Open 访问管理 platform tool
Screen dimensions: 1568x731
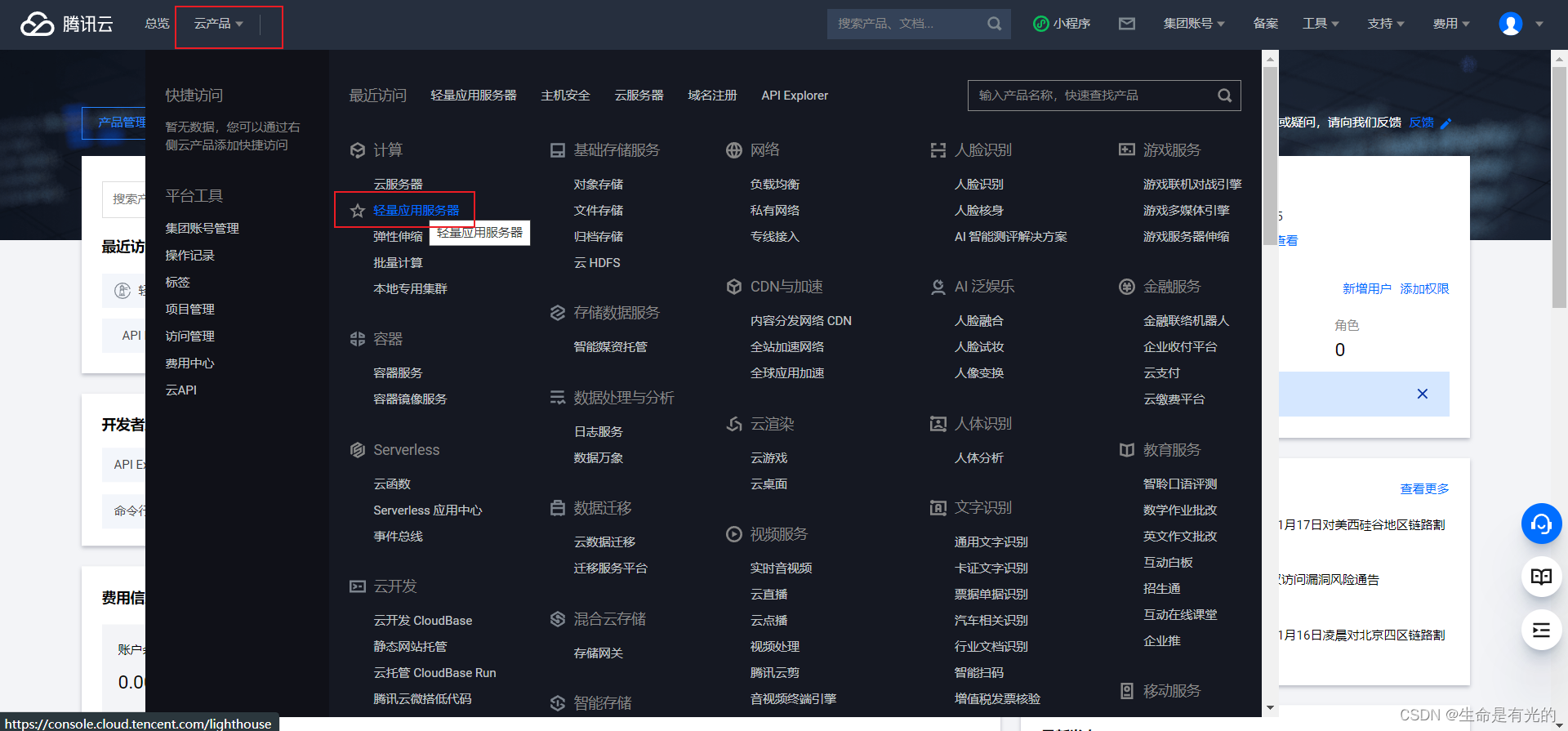189,337
